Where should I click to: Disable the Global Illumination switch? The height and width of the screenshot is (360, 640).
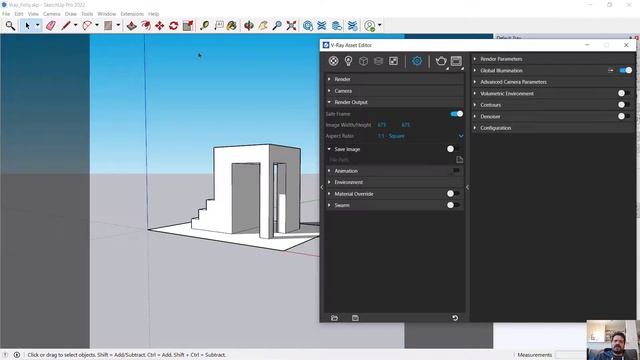point(626,70)
